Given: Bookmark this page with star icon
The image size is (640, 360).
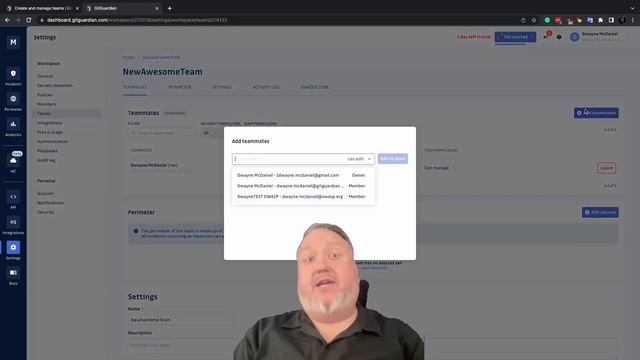Looking at the screenshot, I should [x=534, y=20].
